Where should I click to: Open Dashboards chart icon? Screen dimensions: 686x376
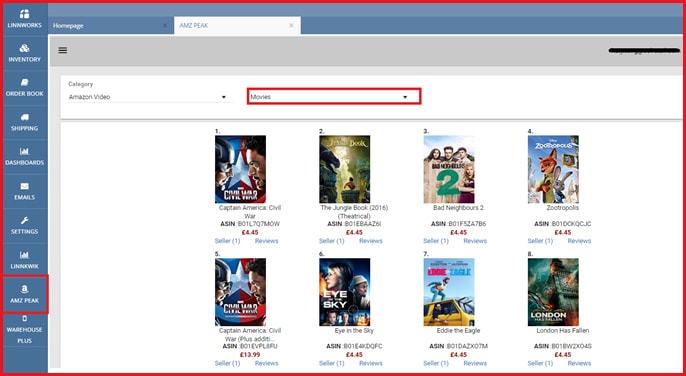tap(24, 151)
